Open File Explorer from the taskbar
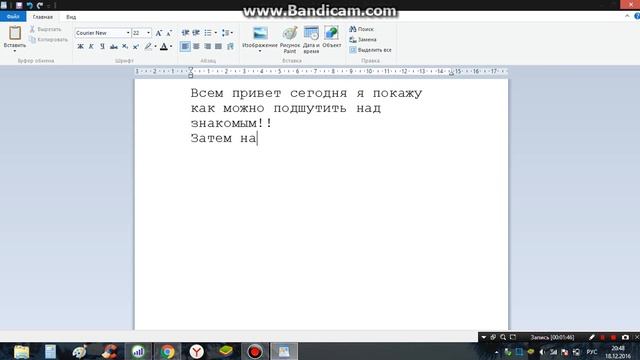 tap(21, 351)
